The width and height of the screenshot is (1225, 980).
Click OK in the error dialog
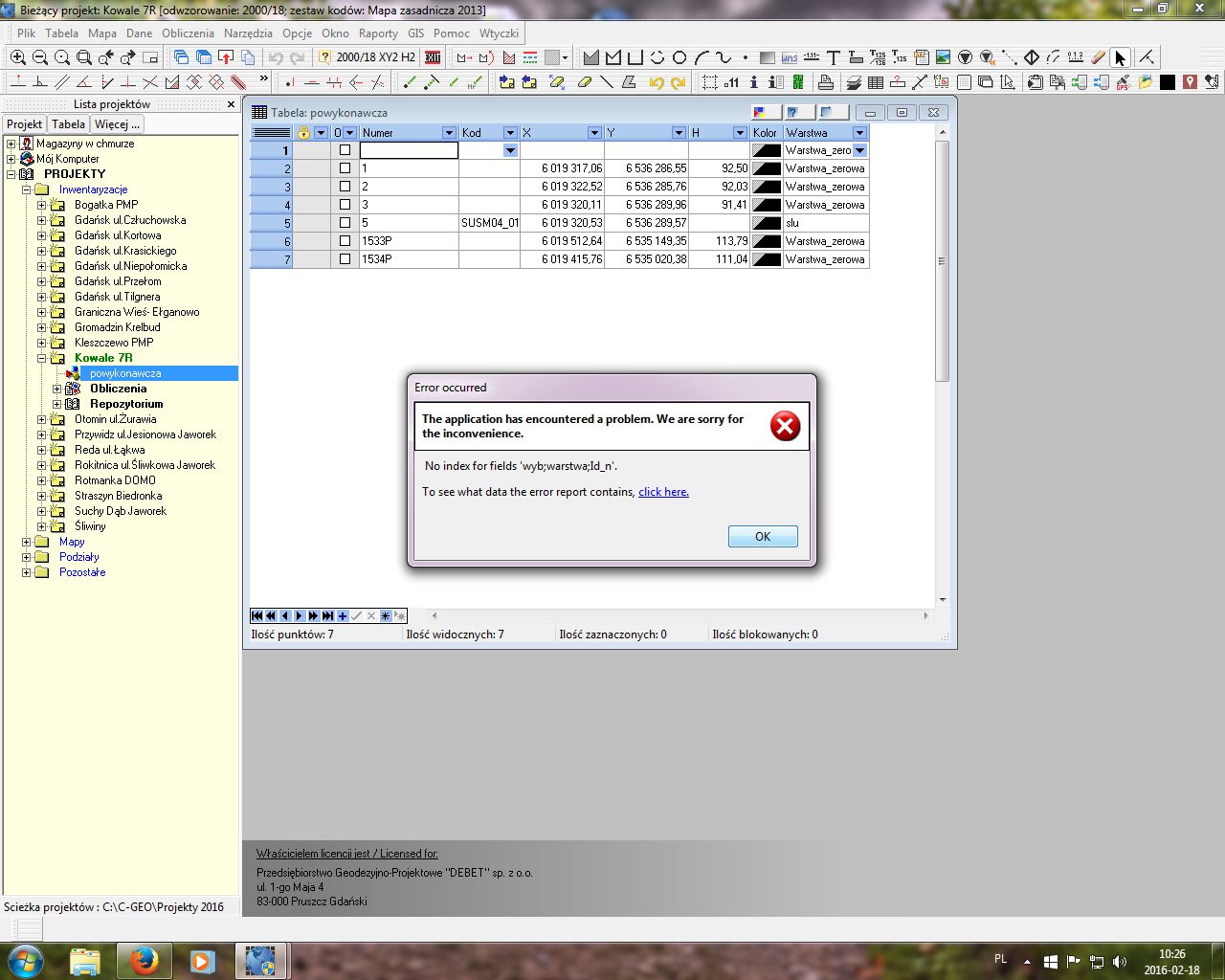(x=763, y=537)
